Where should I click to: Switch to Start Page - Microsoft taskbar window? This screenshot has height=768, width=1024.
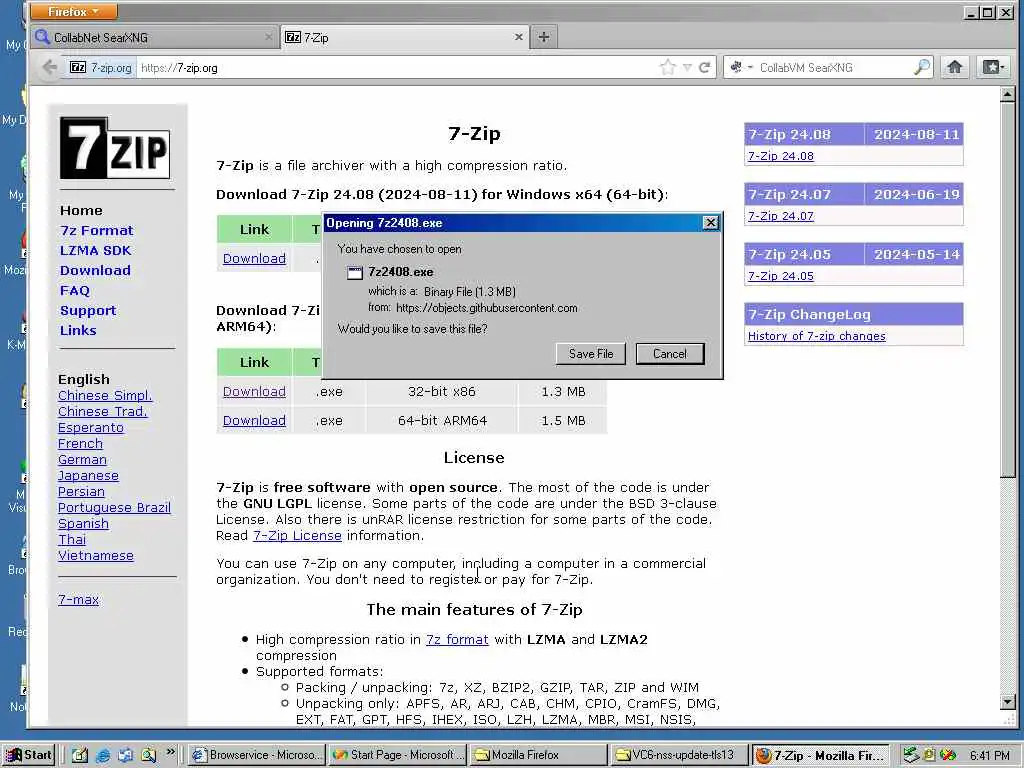(x=398, y=755)
